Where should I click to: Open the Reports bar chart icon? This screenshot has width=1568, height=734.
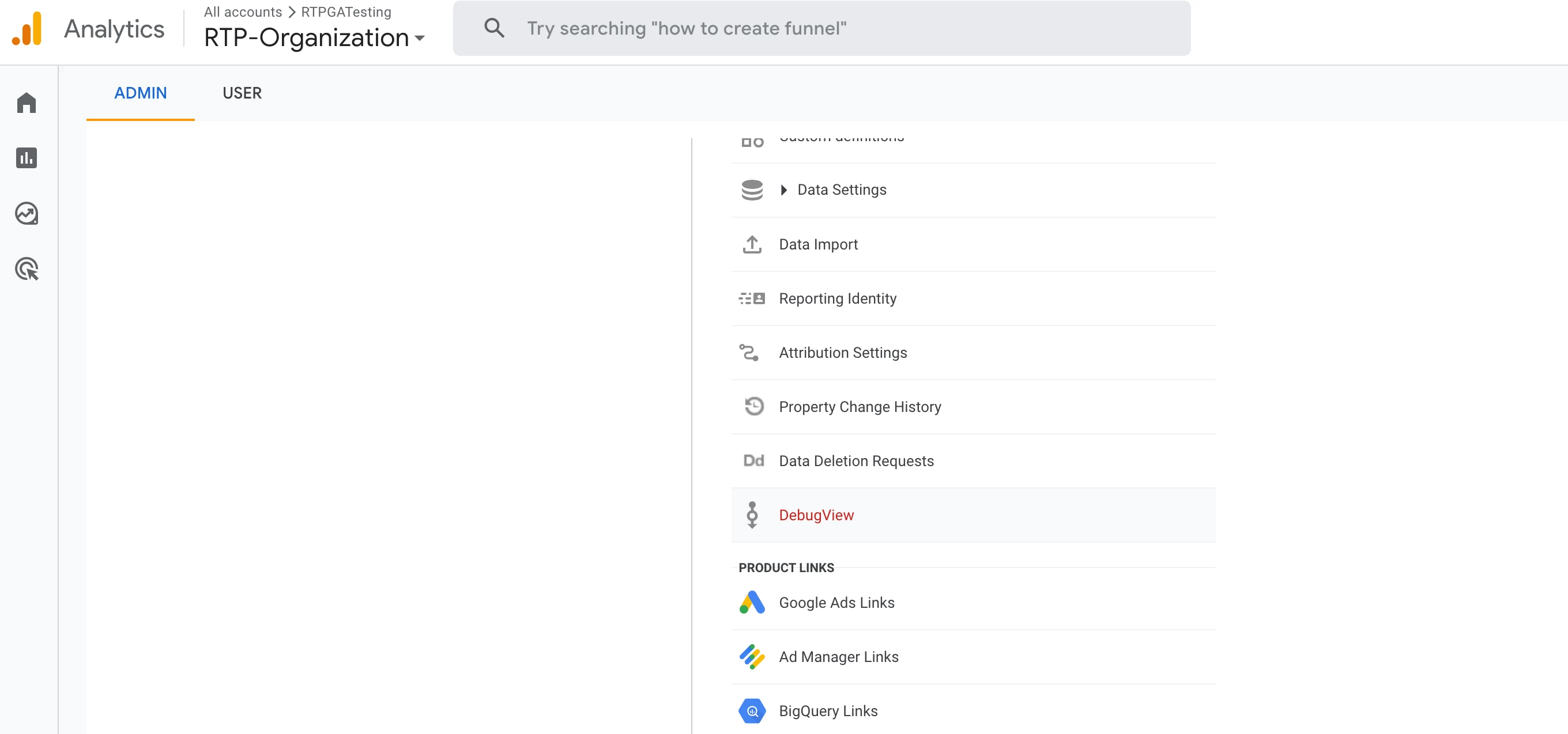[x=26, y=158]
